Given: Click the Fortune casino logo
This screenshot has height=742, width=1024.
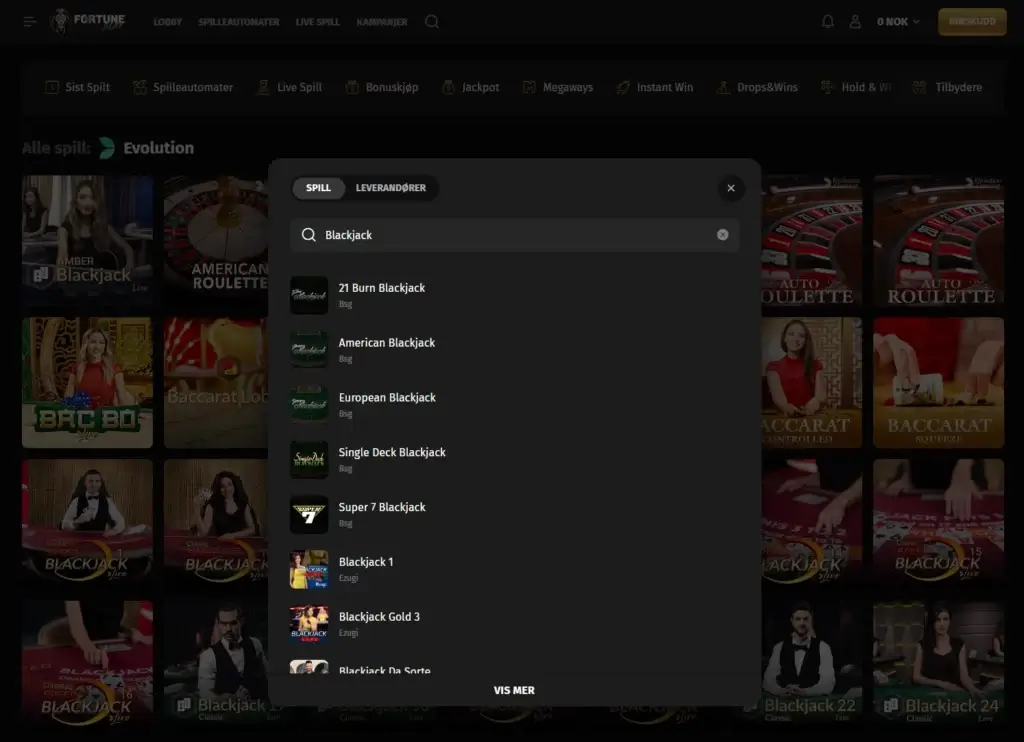Looking at the screenshot, I should (x=88, y=22).
